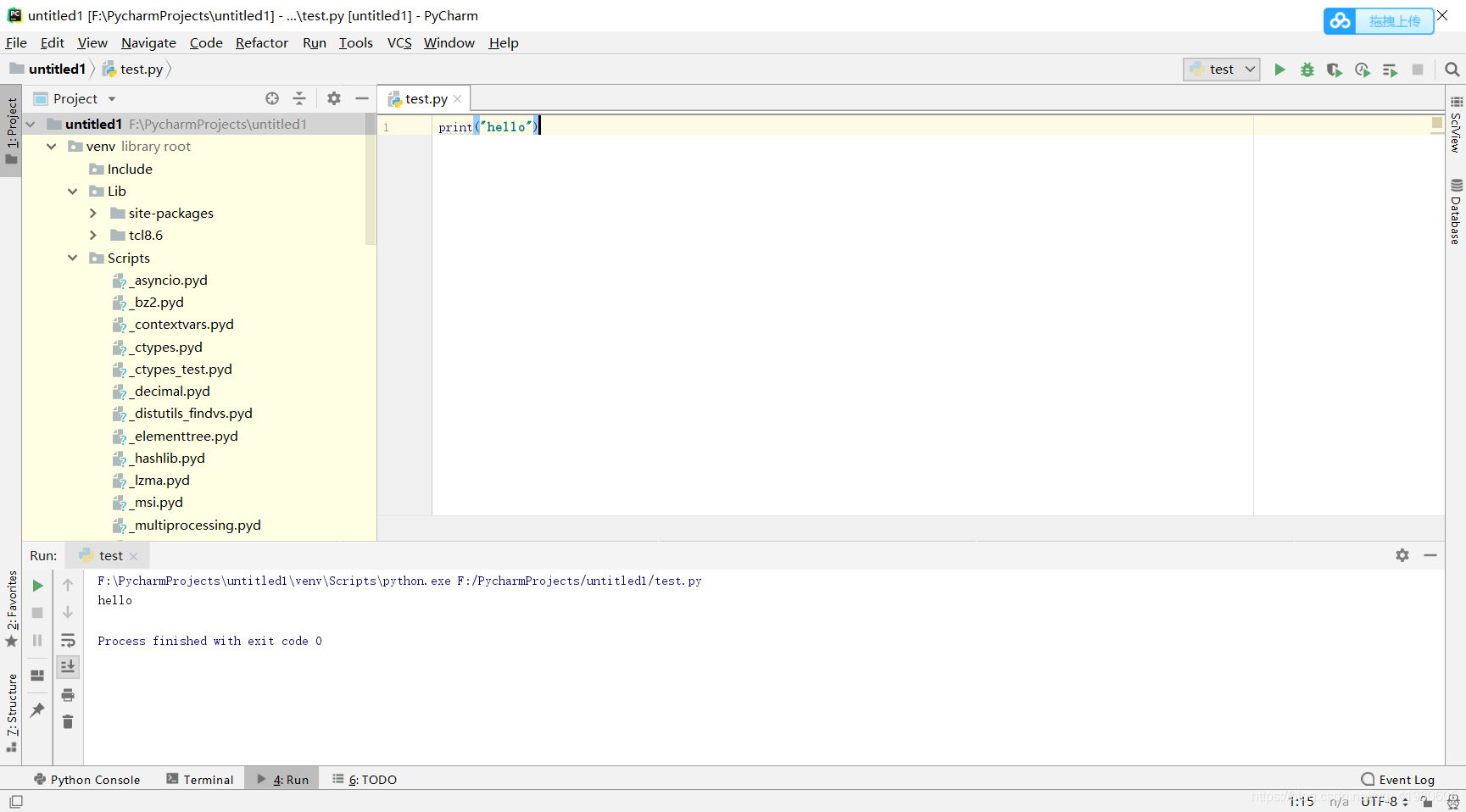Viewport: 1466px width, 812px height.
Task: Run the test configuration with green play button
Action: 1279,70
